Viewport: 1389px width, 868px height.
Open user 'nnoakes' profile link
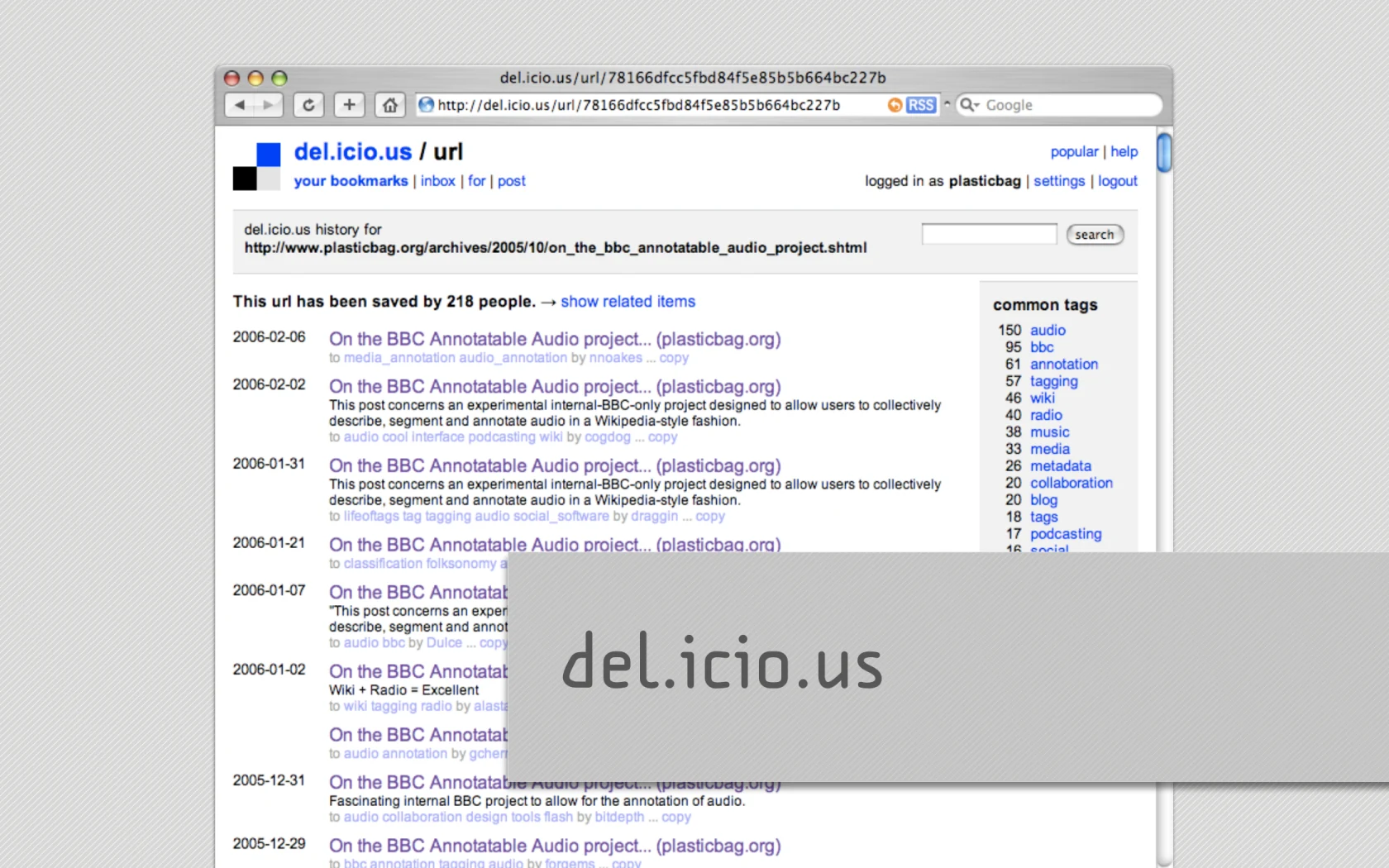click(x=616, y=358)
